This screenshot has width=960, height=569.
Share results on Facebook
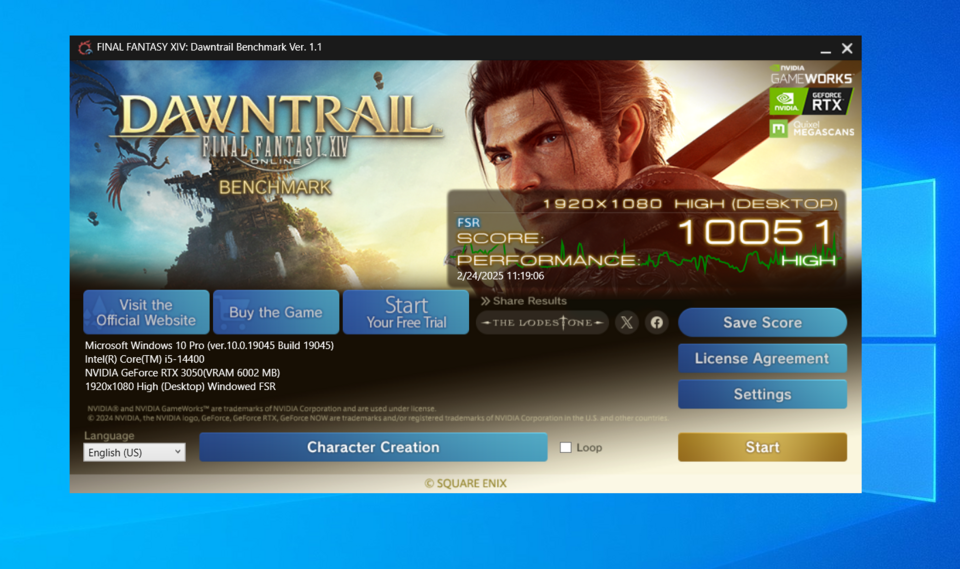tap(656, 323)
